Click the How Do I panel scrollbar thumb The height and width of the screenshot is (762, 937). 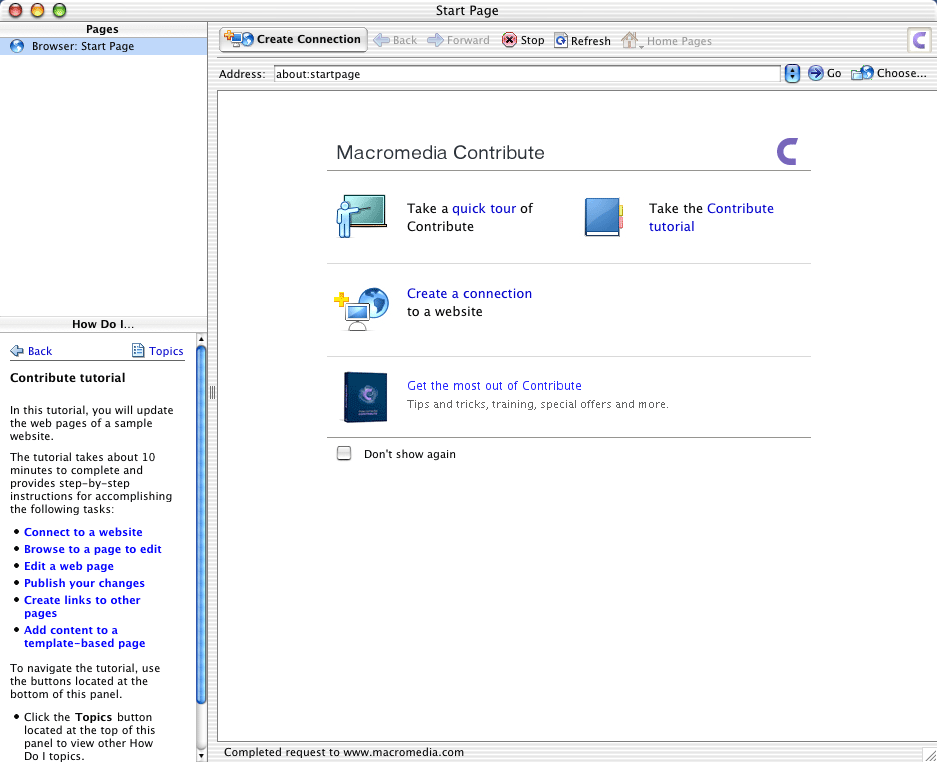[201, 524]
